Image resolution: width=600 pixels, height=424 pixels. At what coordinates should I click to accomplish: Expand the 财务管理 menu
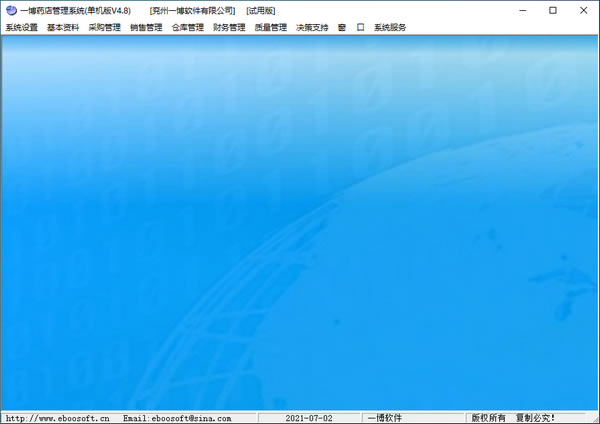[x=229, y=28]
